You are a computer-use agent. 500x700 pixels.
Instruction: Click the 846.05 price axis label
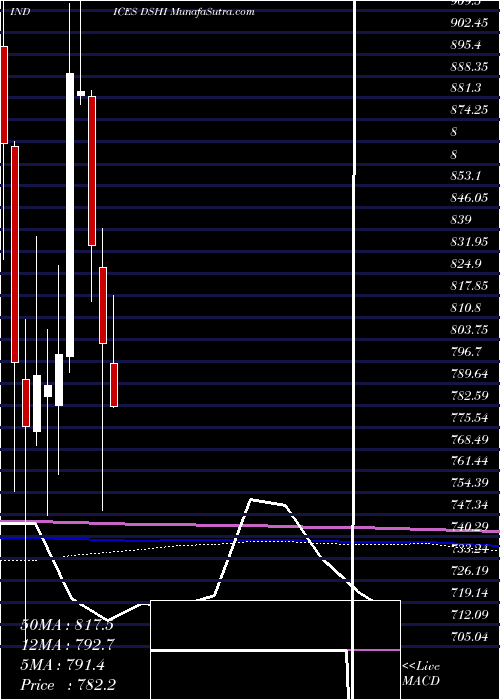469,198
